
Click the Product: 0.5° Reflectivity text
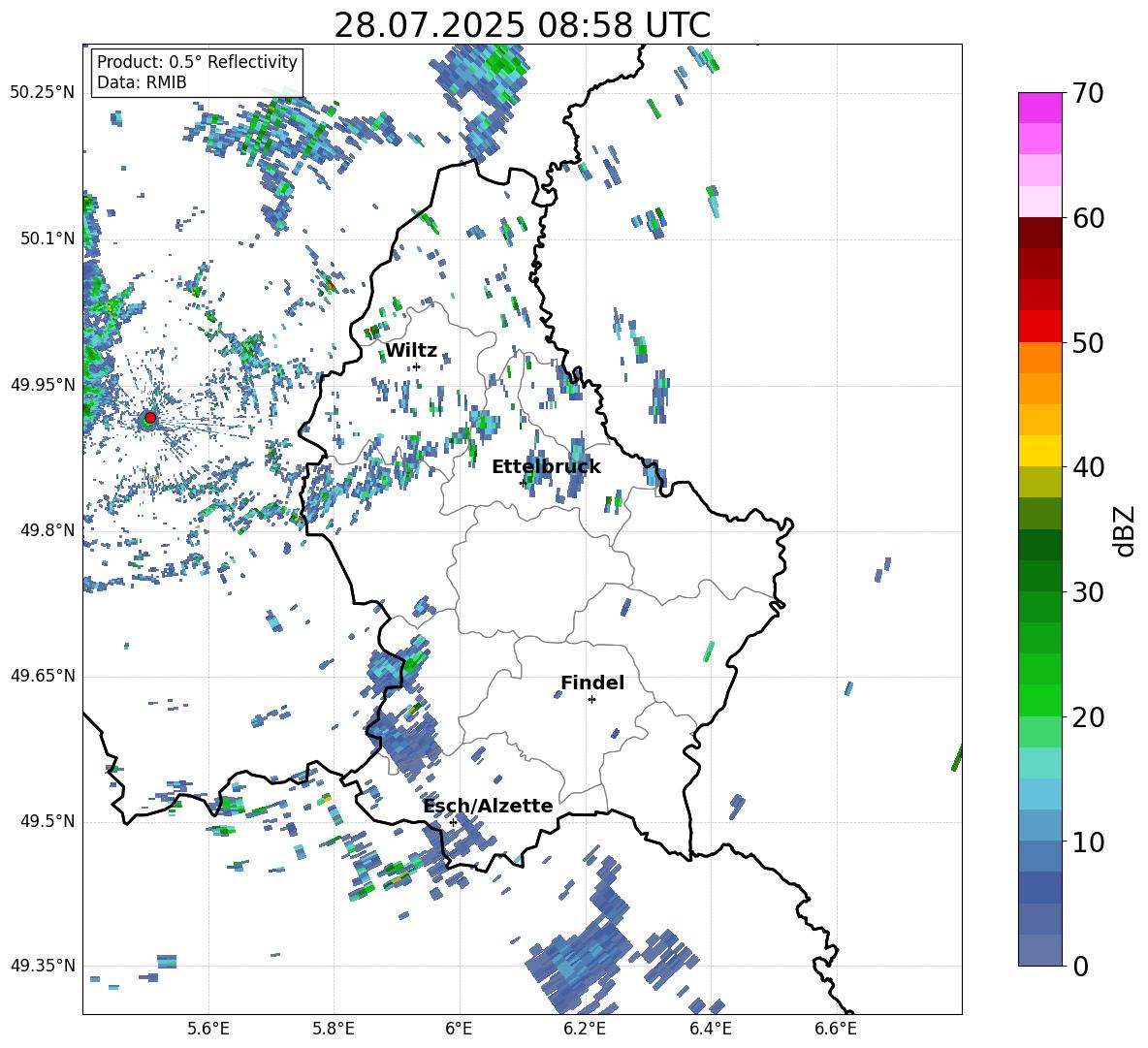click(x=197, y=61)
